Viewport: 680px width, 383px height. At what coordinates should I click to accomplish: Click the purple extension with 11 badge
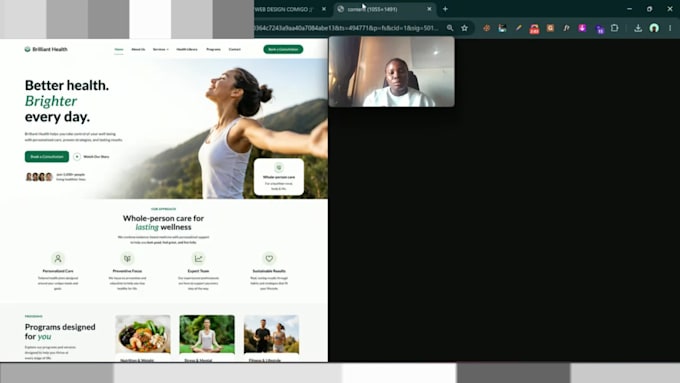point(599,29)
